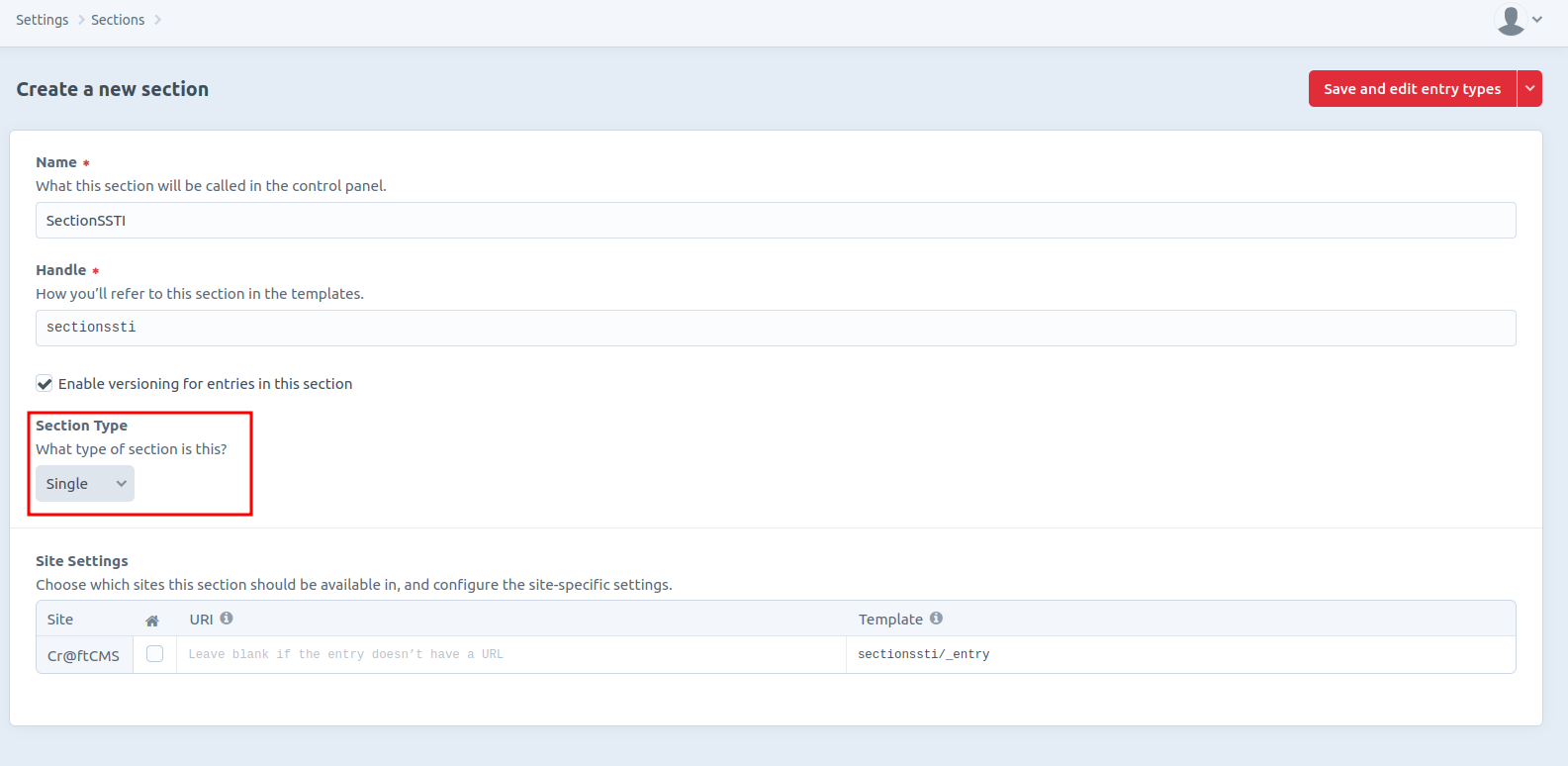Click the chevron arrow after Sections breadcrumb
The image size is (1568, 766).
(157, 20)
